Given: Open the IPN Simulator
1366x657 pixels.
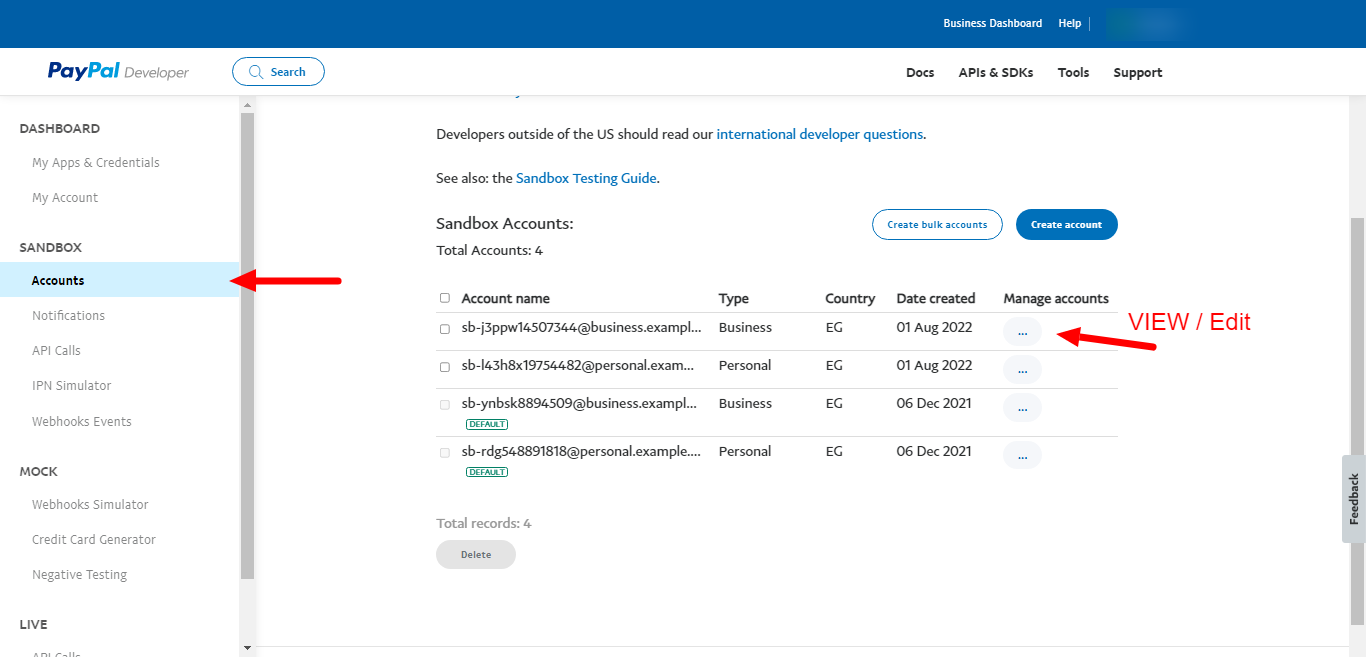Looking at the screenshot, I should pos(72,386).
